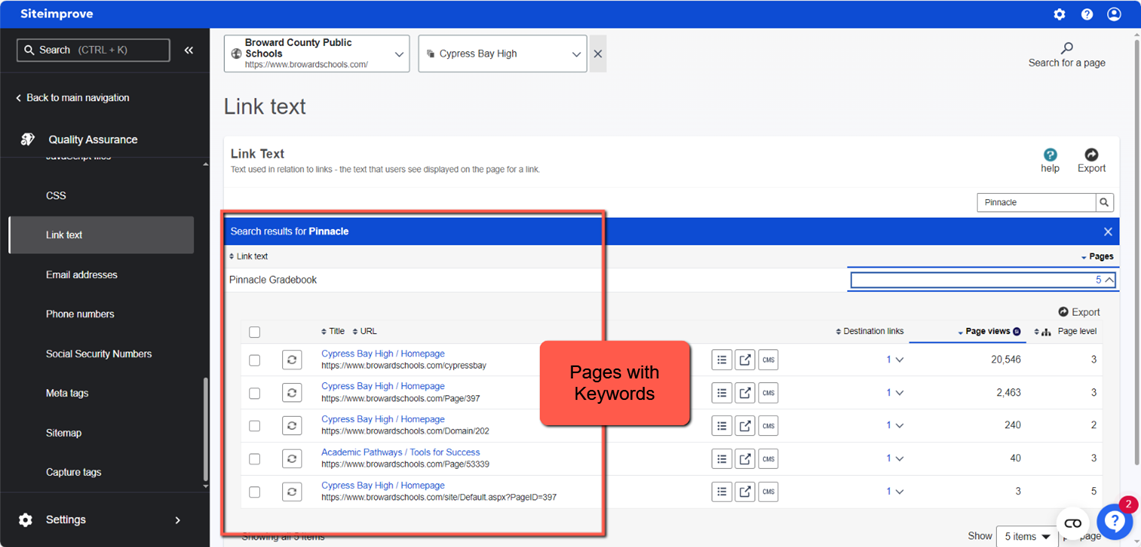
Task: Check the PageID=397 row checkbox
Action: pyautogui.click(x=255, y=492)
